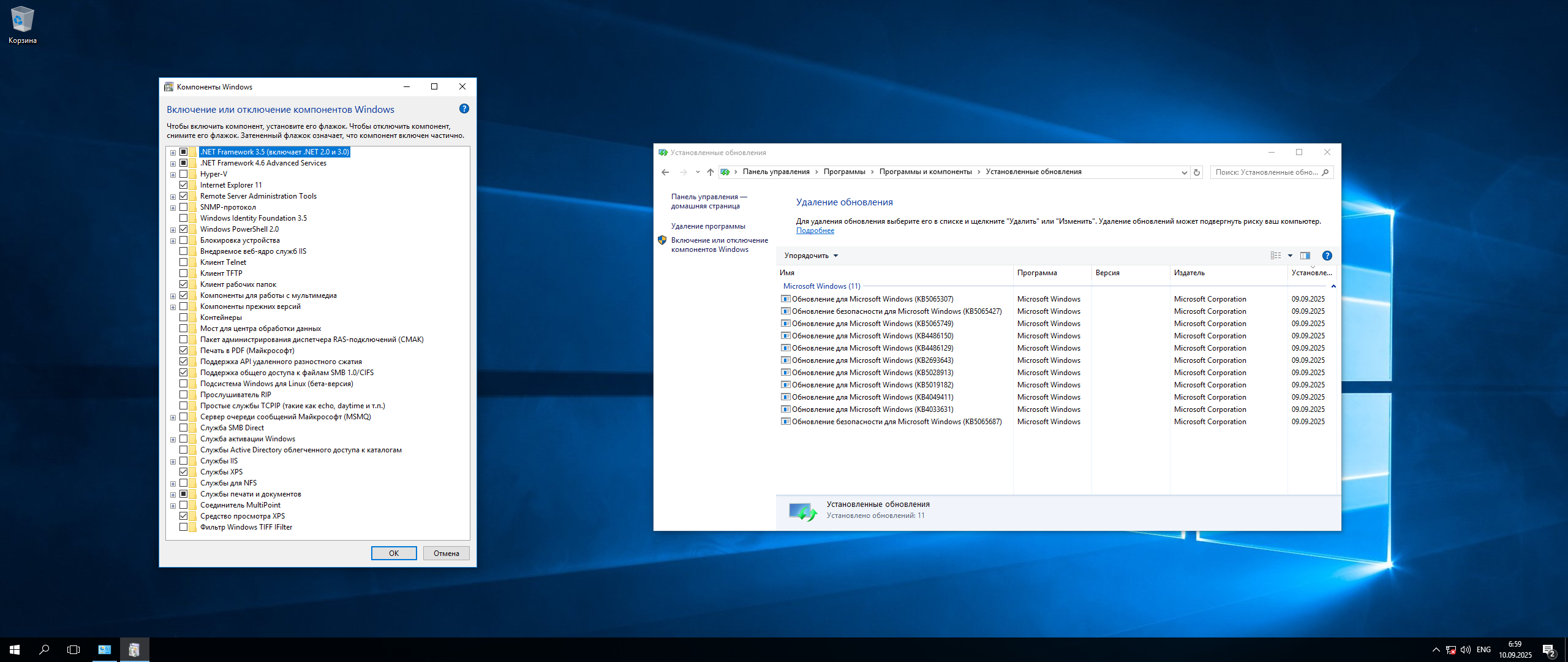Open Удаление программы link in sidebar
Screen dimensions: 1568x662
[x=708, y=226]
